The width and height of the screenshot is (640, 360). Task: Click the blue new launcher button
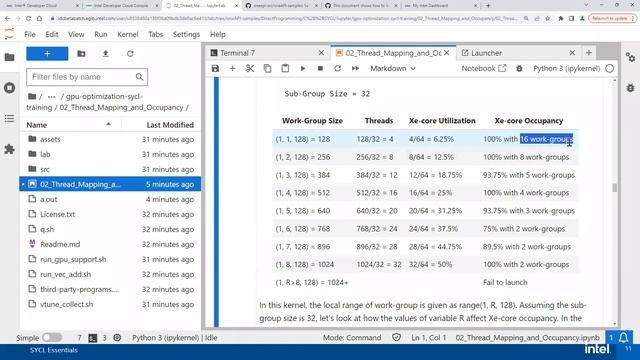coord(47,53)
